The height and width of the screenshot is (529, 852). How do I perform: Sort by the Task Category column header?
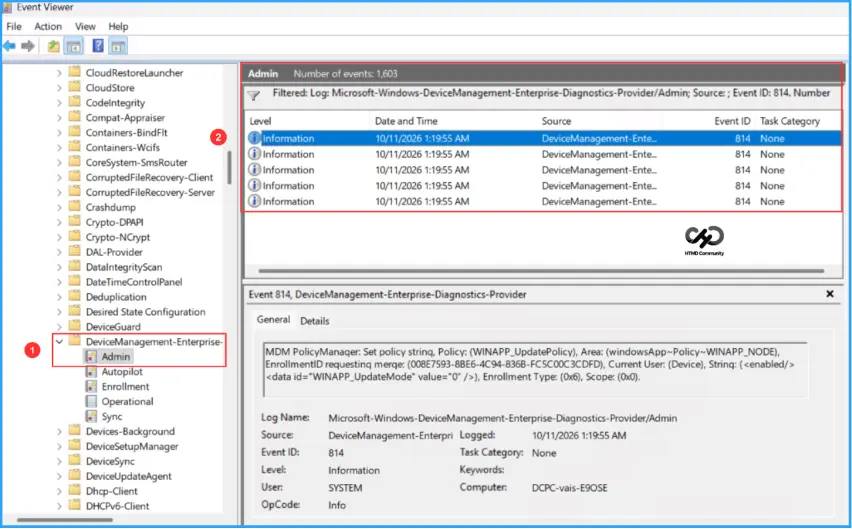(790, 121)
